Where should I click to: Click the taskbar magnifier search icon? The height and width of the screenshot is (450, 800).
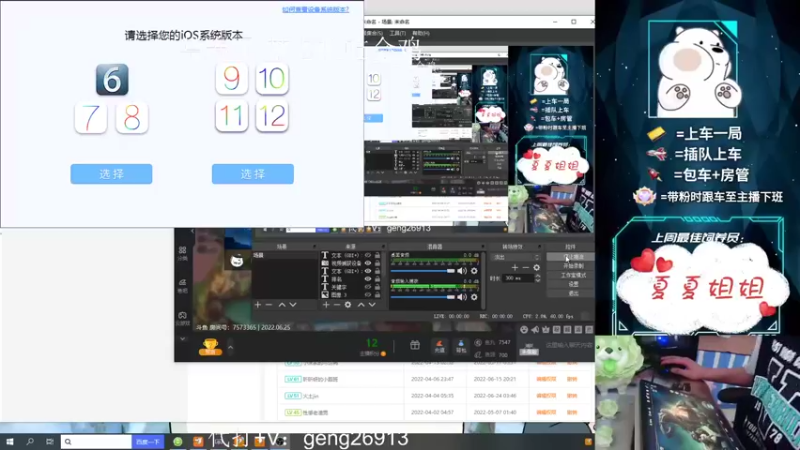pyautogui.click(x=30, y=442)
